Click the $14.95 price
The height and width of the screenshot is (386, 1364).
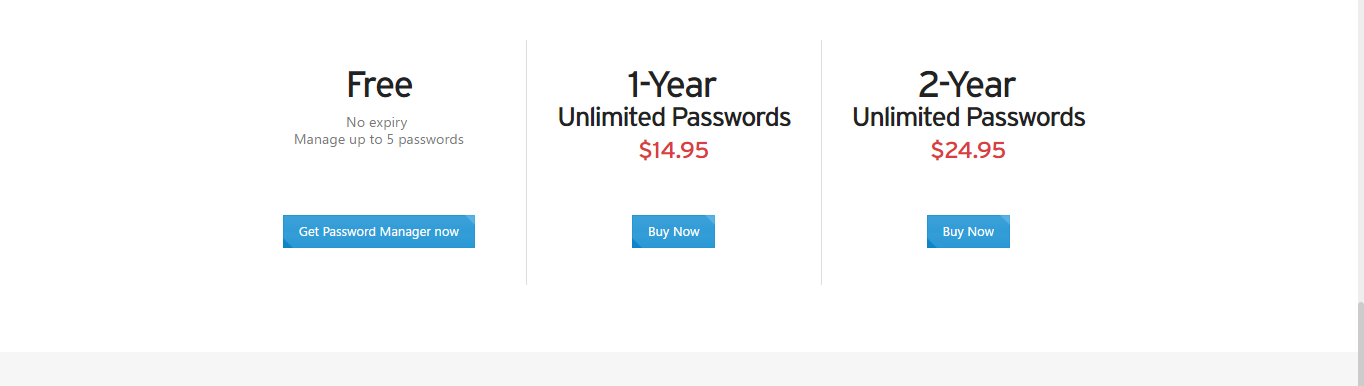673,151
